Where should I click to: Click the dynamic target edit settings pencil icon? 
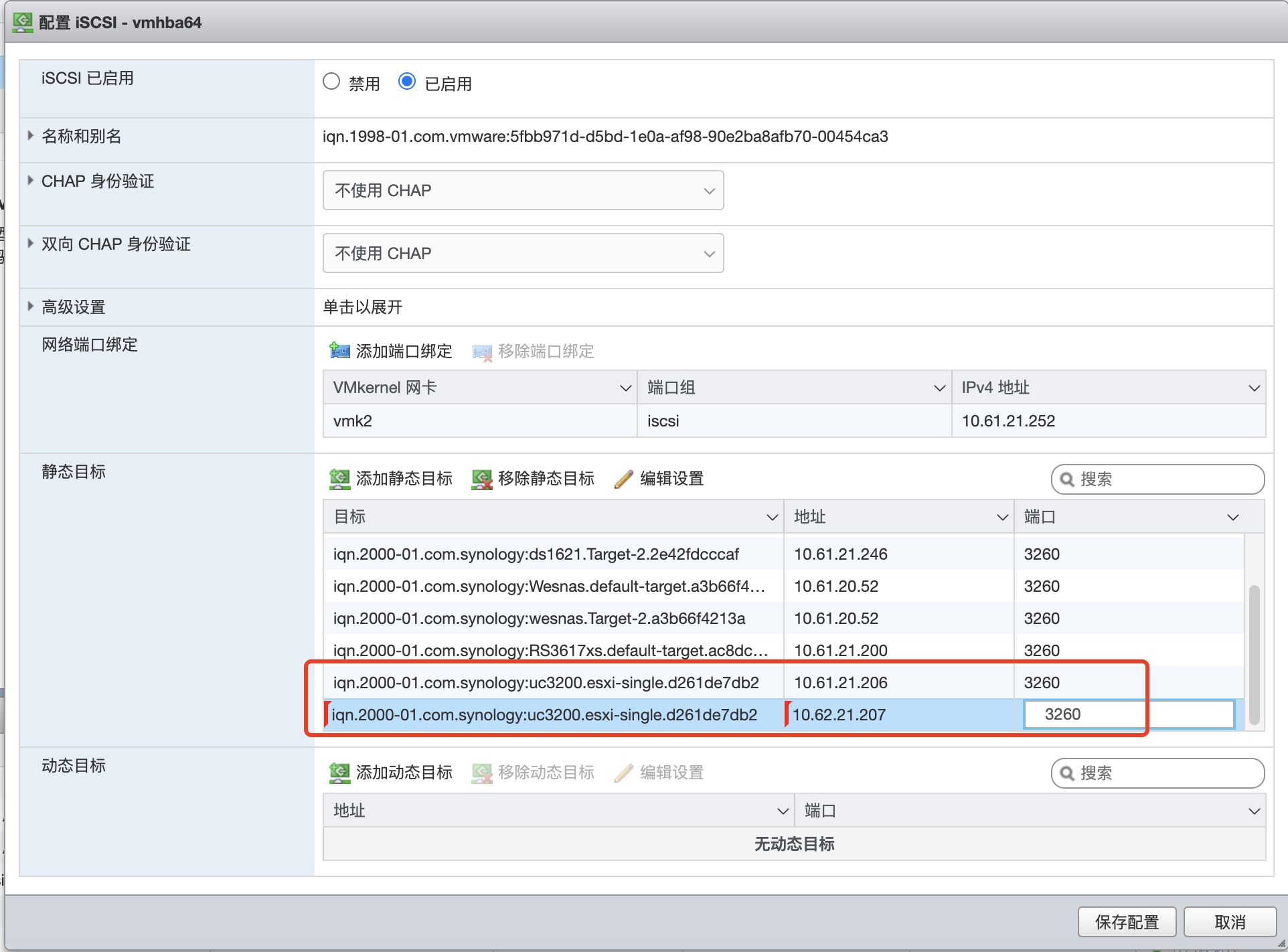coord(623,773)
